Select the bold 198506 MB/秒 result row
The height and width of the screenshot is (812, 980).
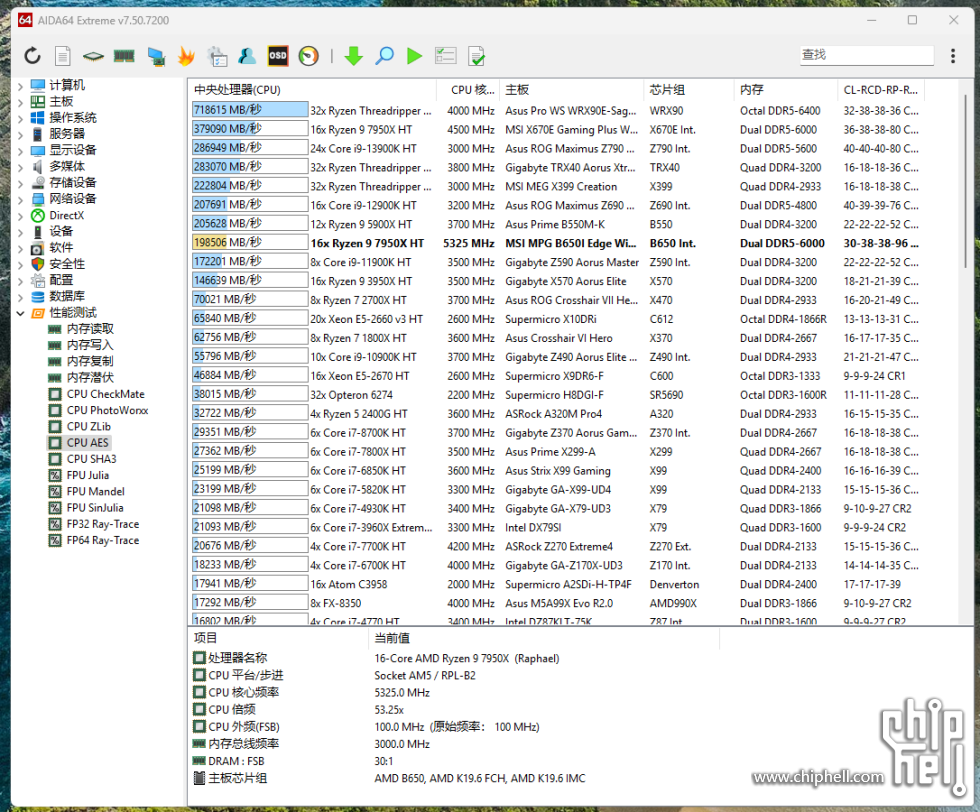coord(557,243)
